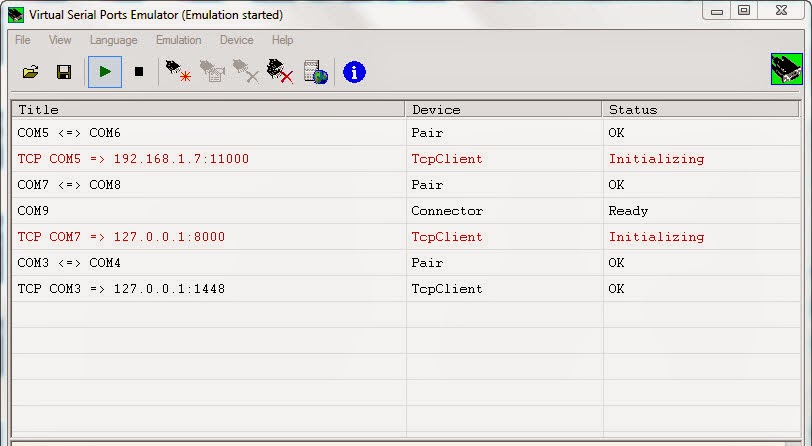The width and height of the screenshot is (812, 446).
Task: Select the COM3 <=> COM4 row
Action: click(406, 263)
